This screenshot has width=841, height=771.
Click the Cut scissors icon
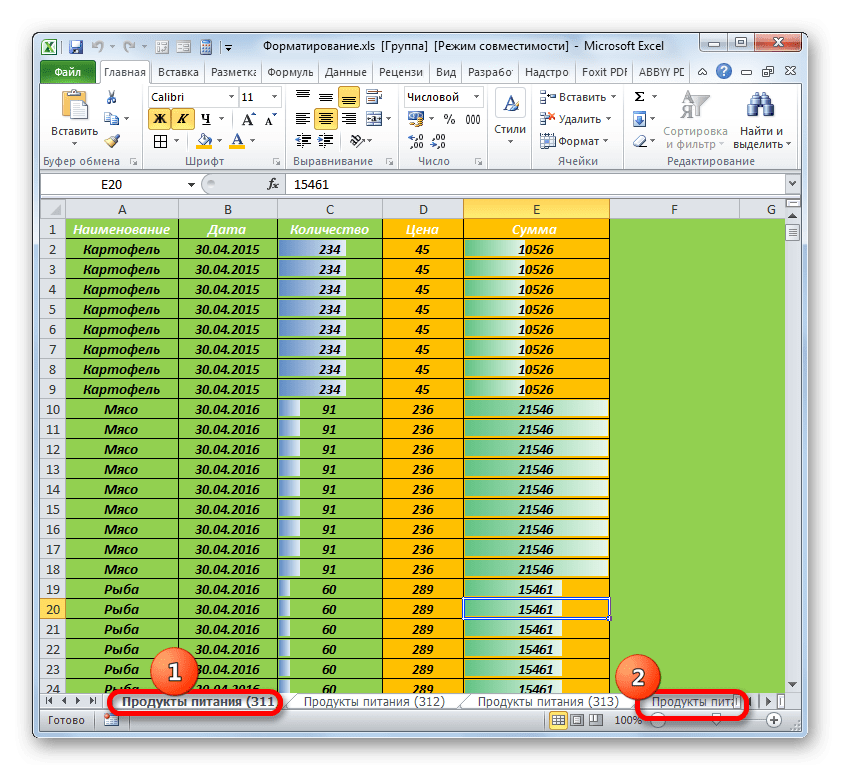point(111,97)
